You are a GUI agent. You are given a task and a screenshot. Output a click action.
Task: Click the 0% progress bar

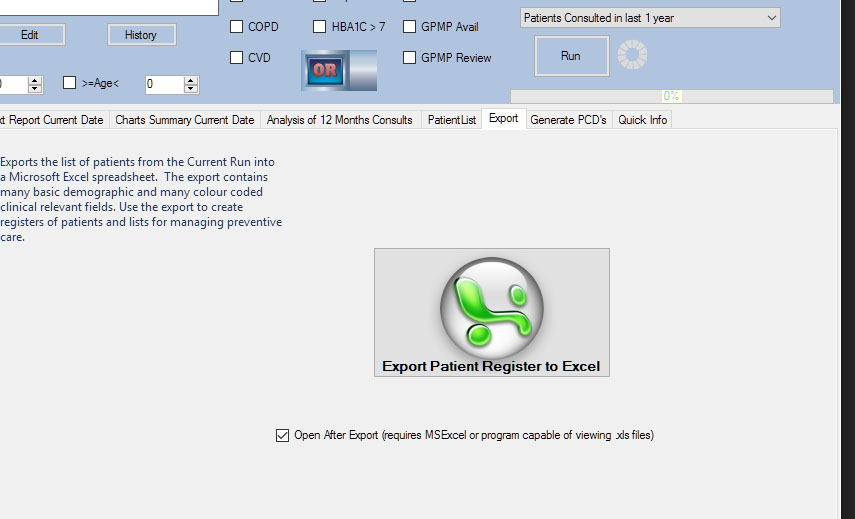click(671, 96)
